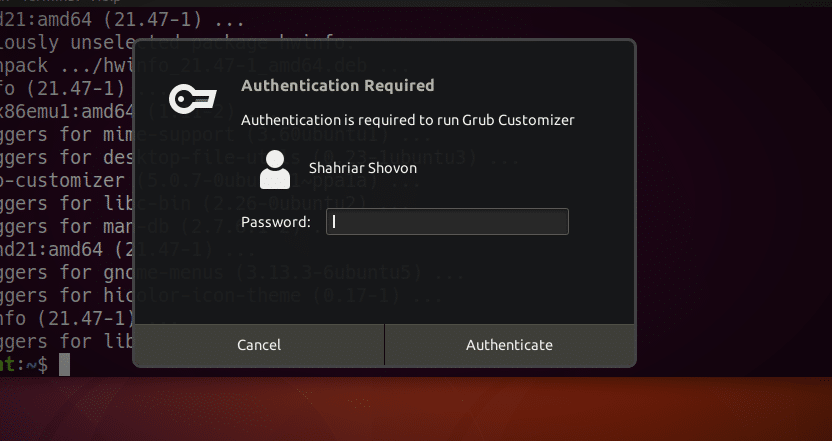Select the Shahriar Shovon user name

pyautogui.click(x=363, y=168)
